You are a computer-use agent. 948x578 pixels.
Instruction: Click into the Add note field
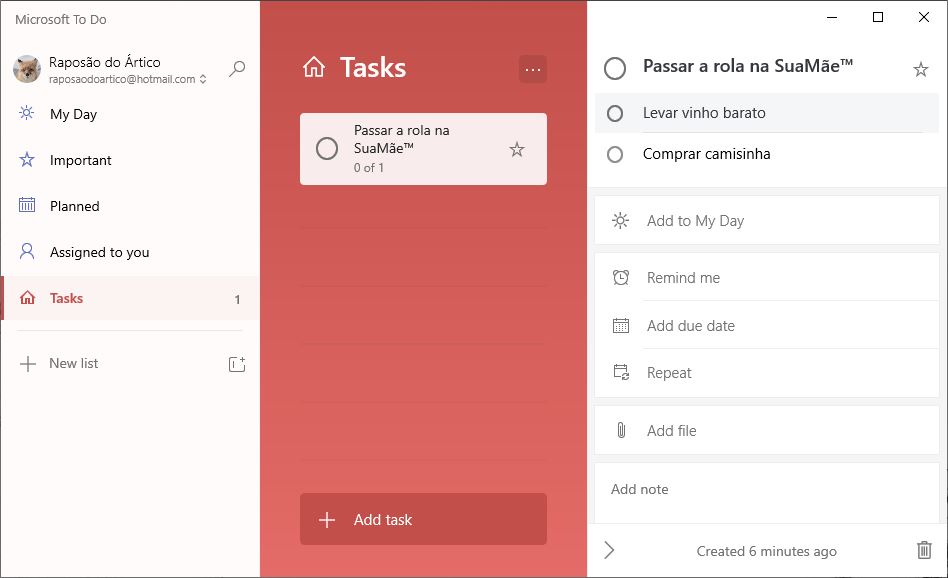767,493
